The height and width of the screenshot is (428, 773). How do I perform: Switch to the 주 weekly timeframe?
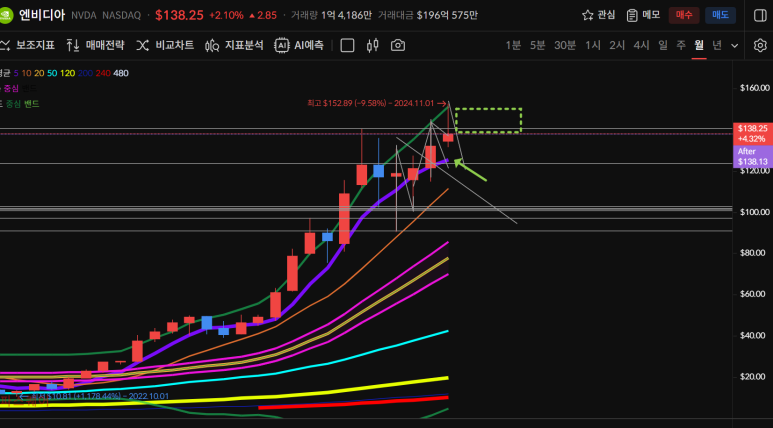click(x=681, y=46)
